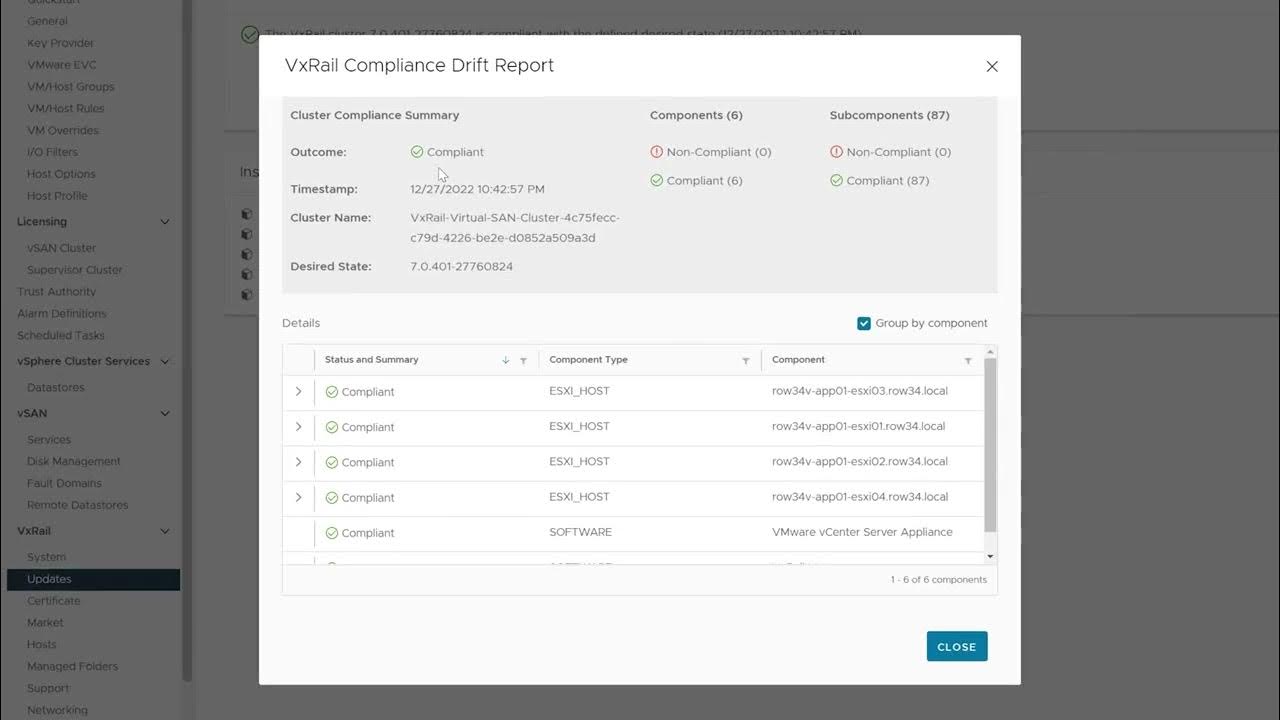
Task: Click the table scrollbar up arrow
Action: click(991, 352)
